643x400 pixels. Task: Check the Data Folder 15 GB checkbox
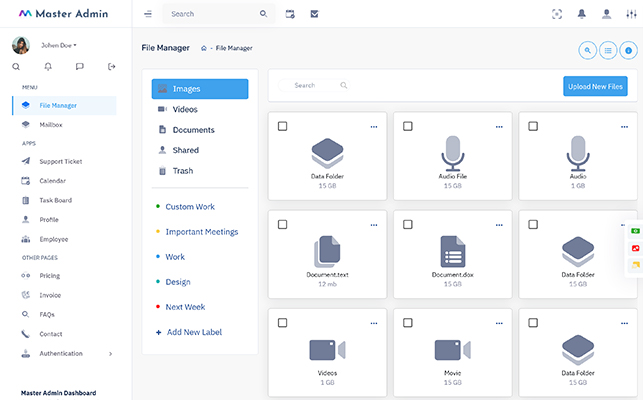tap(283, 126)
